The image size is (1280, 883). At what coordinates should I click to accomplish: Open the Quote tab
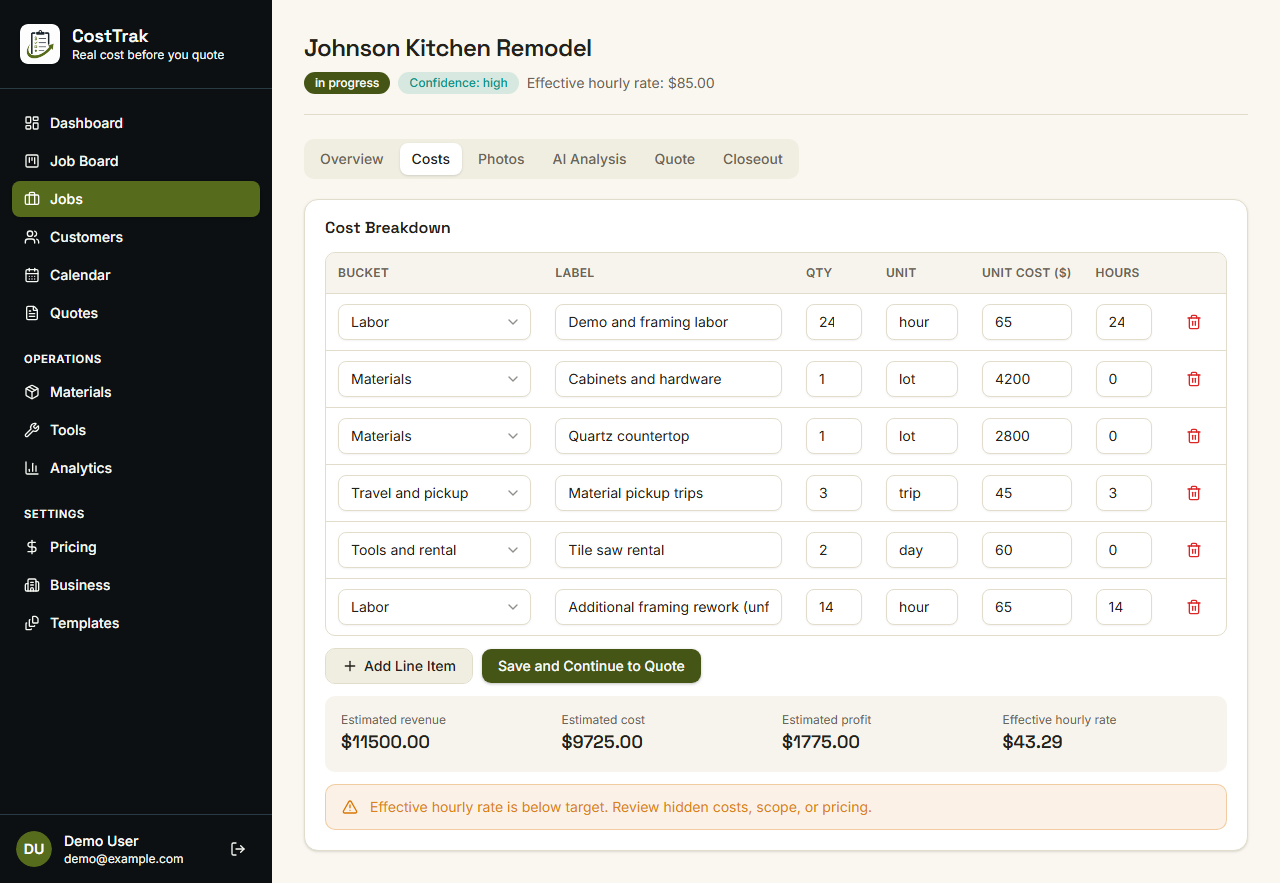pos(675,159)
